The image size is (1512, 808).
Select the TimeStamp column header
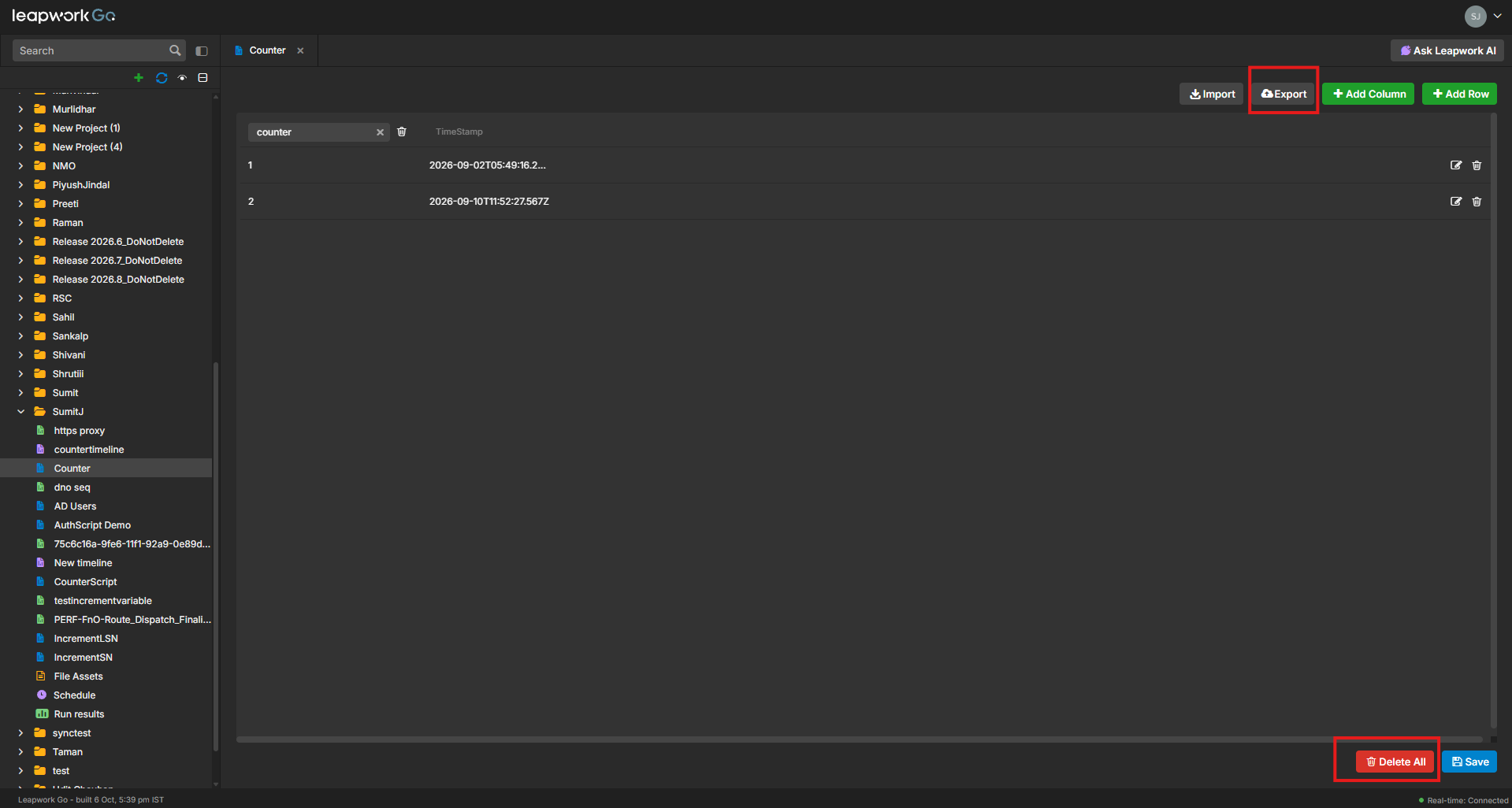(459, 132)
